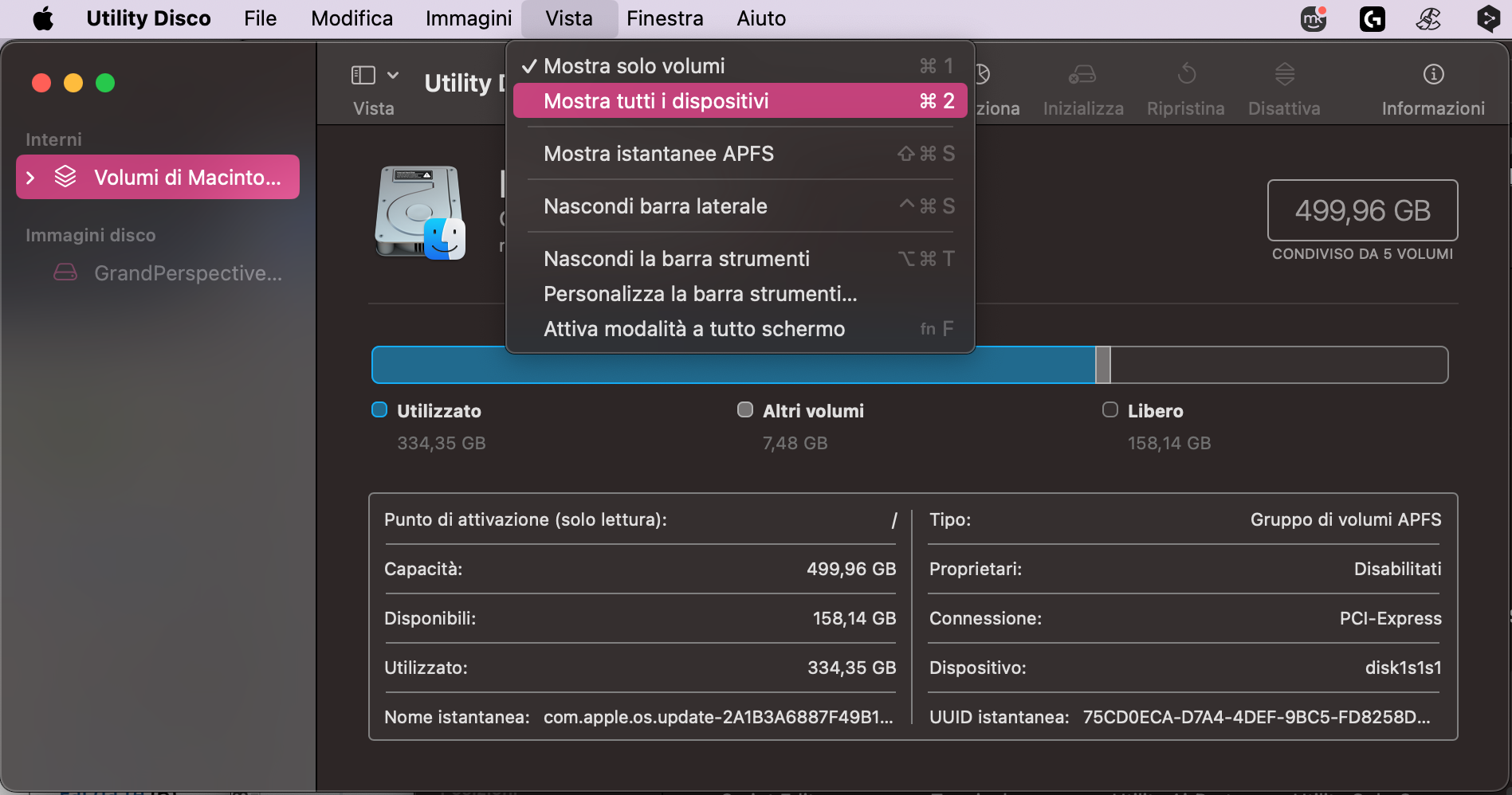Click the Nome istantanea value
Viewport: 1512px width, 795px height.
coord(718,717)
